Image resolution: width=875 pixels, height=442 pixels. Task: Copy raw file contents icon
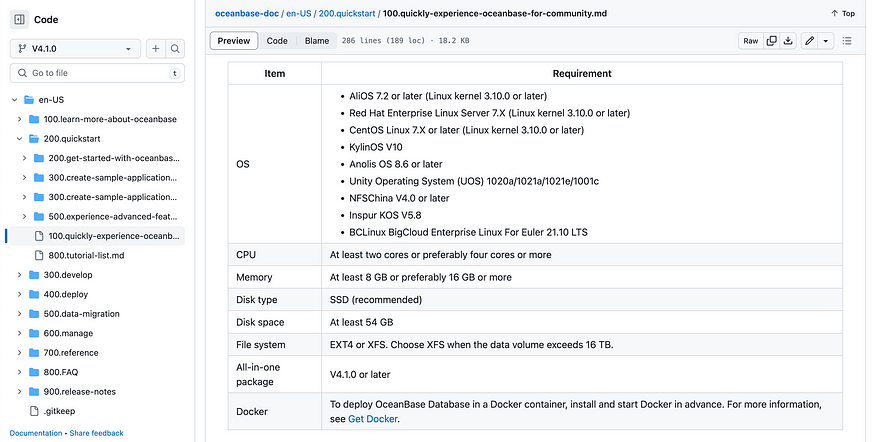point(772,41)
